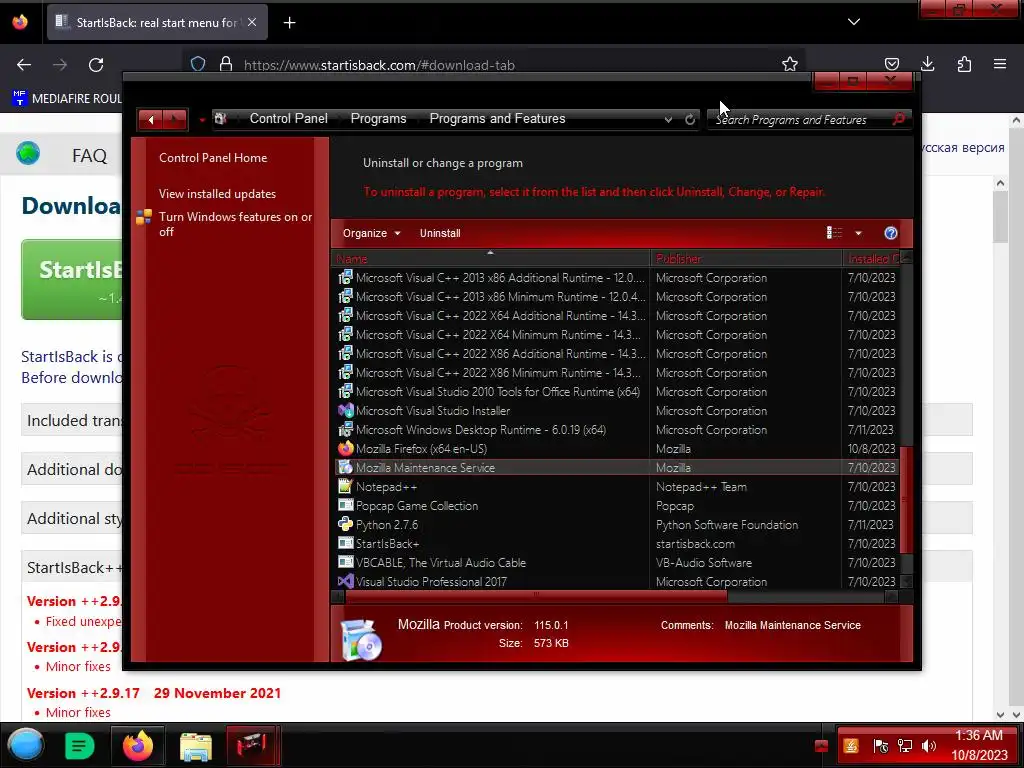Click the Control Panel breadcrumb

pos(289,118)
